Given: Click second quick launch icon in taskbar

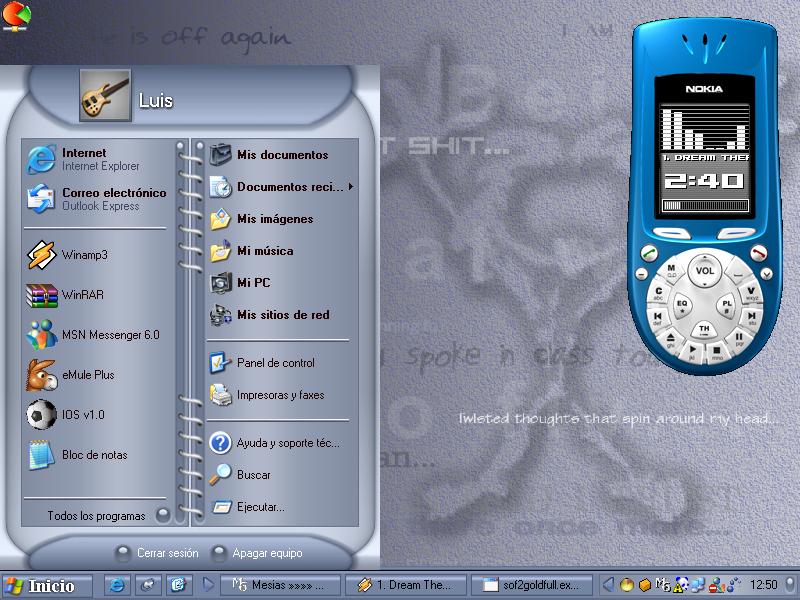Looking at the screenshot, I should tap(148, 585).
